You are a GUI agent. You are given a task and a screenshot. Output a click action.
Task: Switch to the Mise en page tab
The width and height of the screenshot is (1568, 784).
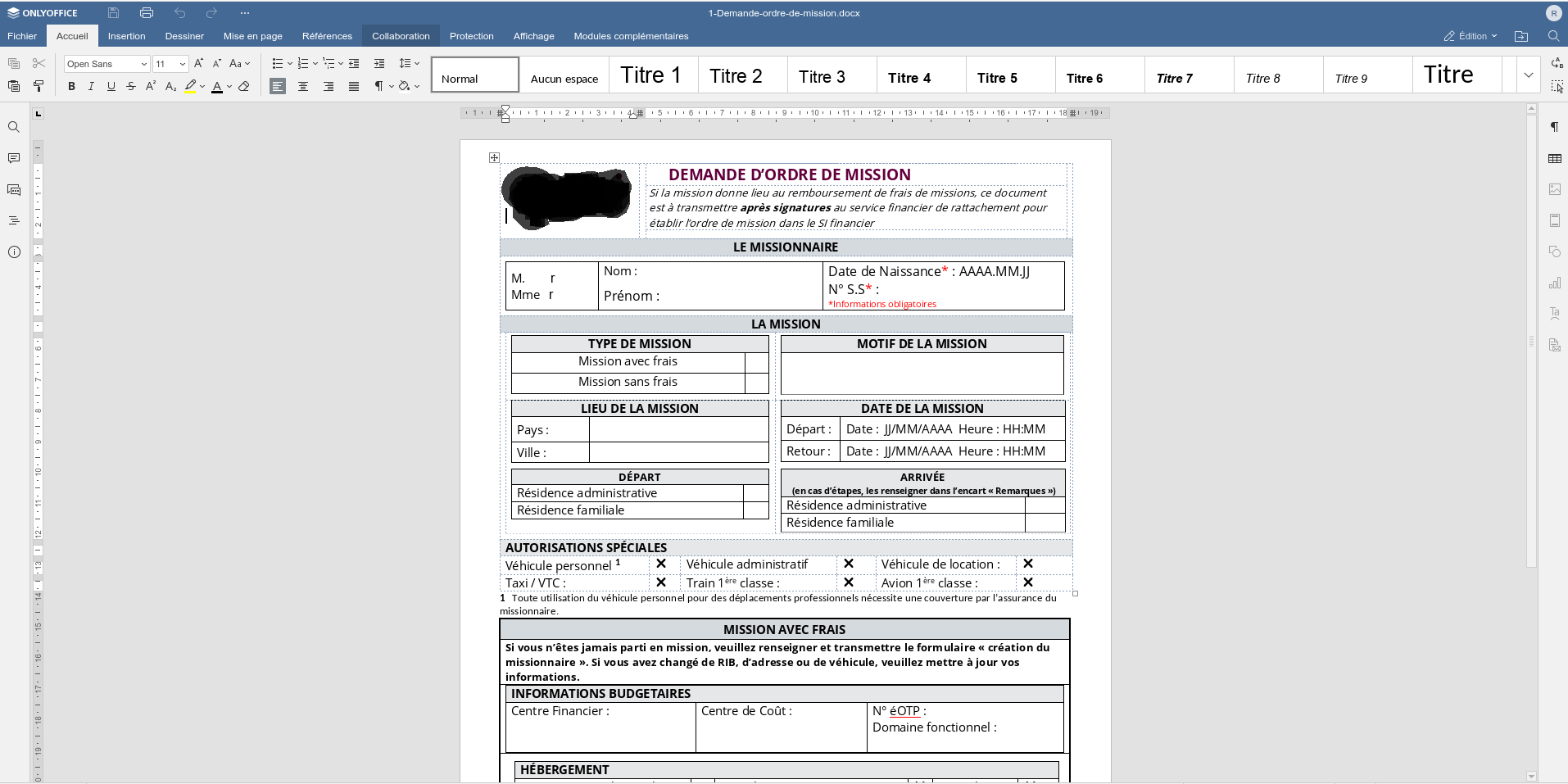point(253,36)
